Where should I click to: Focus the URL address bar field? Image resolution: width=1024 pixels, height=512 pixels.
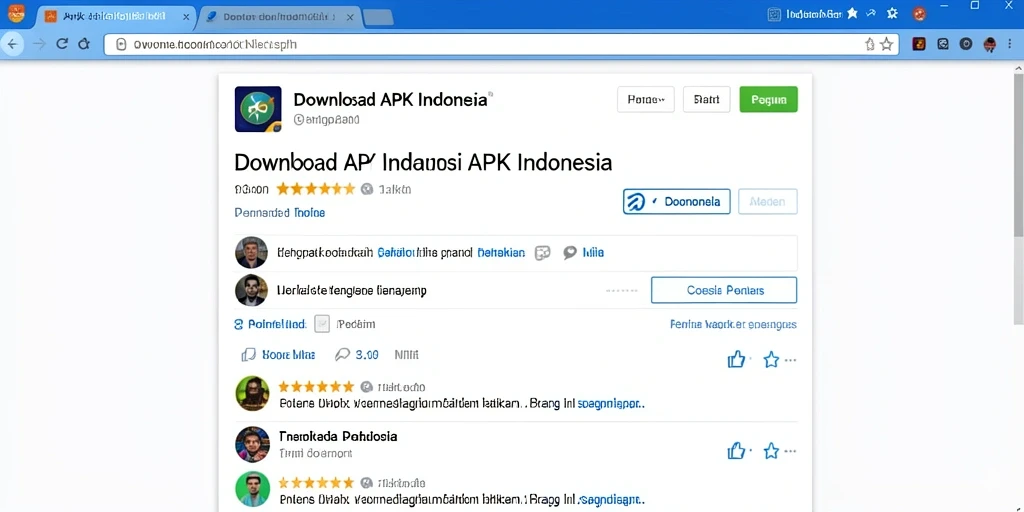(501, 44)
